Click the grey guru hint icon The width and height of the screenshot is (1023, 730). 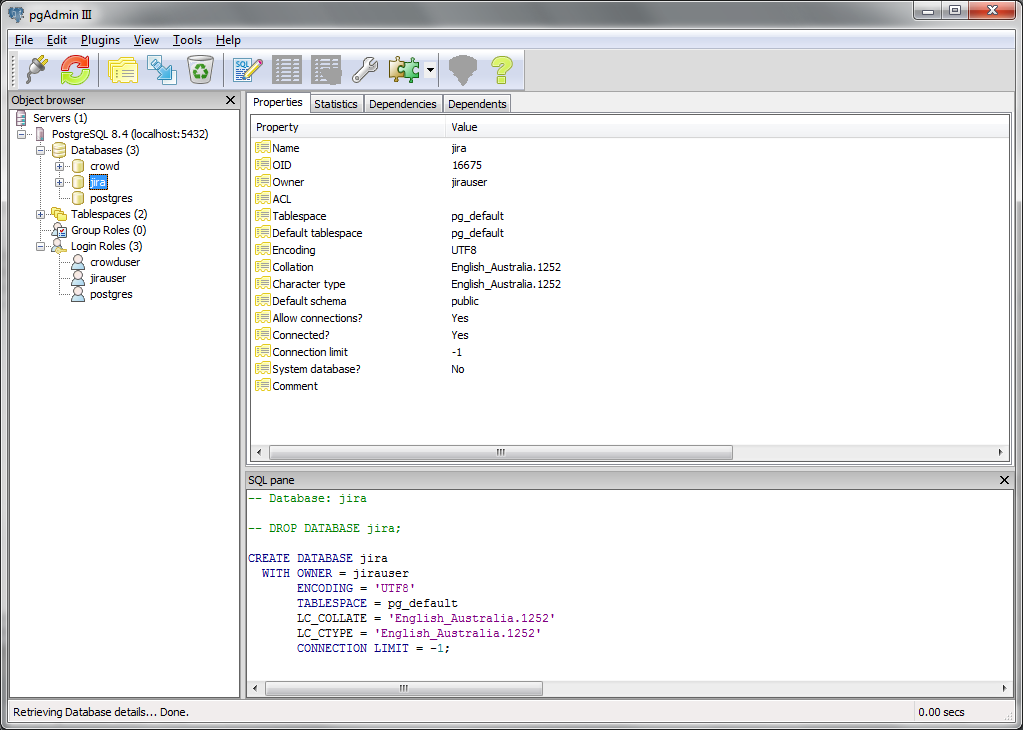click(x=463, y=70)
